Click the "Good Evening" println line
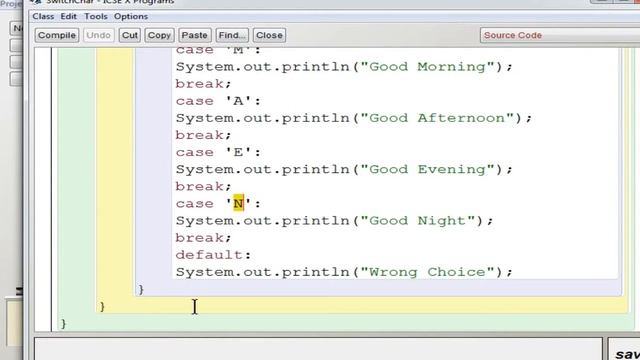The image size is (640, 360). tap(344, 169)
